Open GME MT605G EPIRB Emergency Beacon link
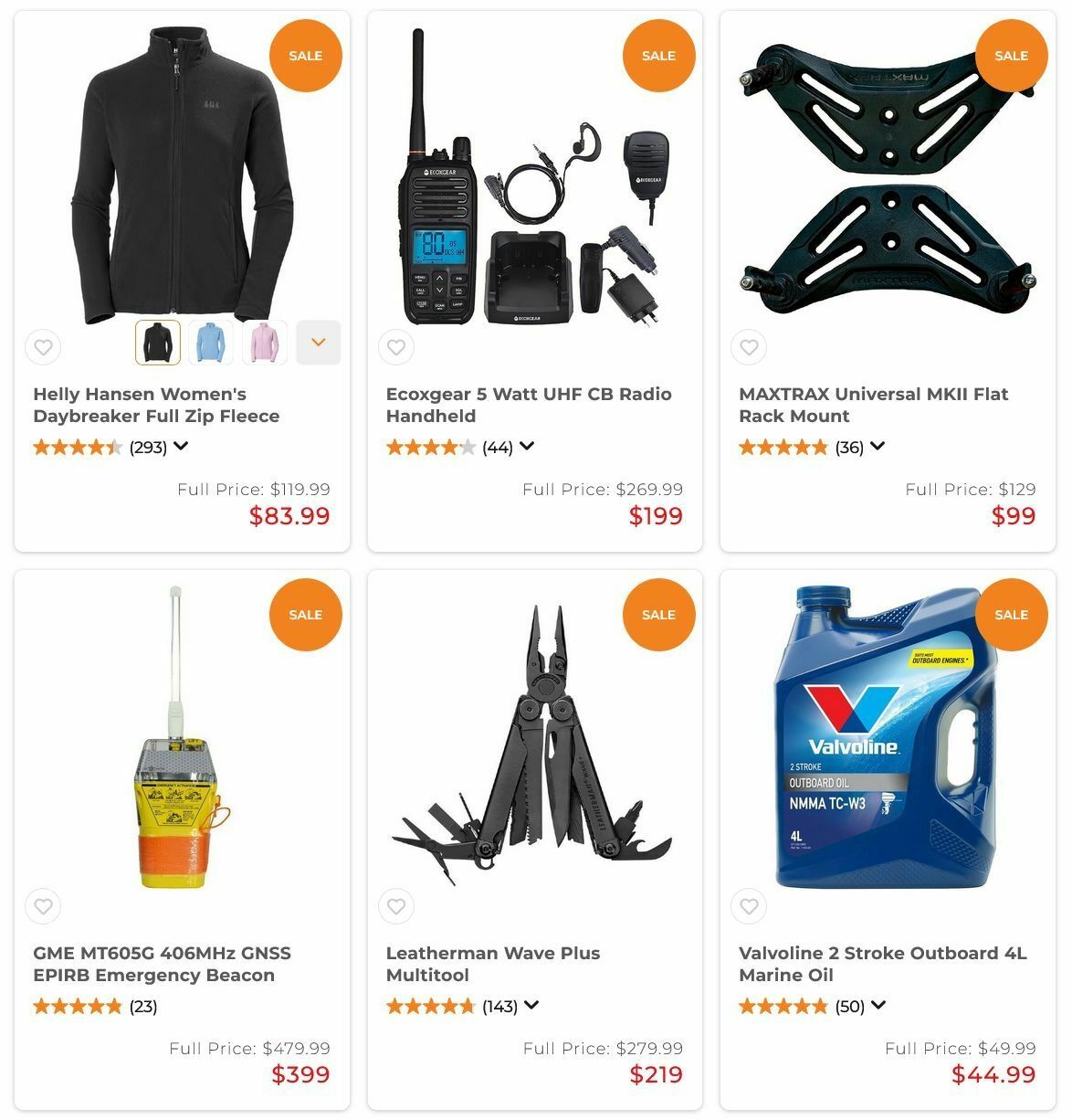This screenshot has height=1120, width=1072. coord(163,964)
